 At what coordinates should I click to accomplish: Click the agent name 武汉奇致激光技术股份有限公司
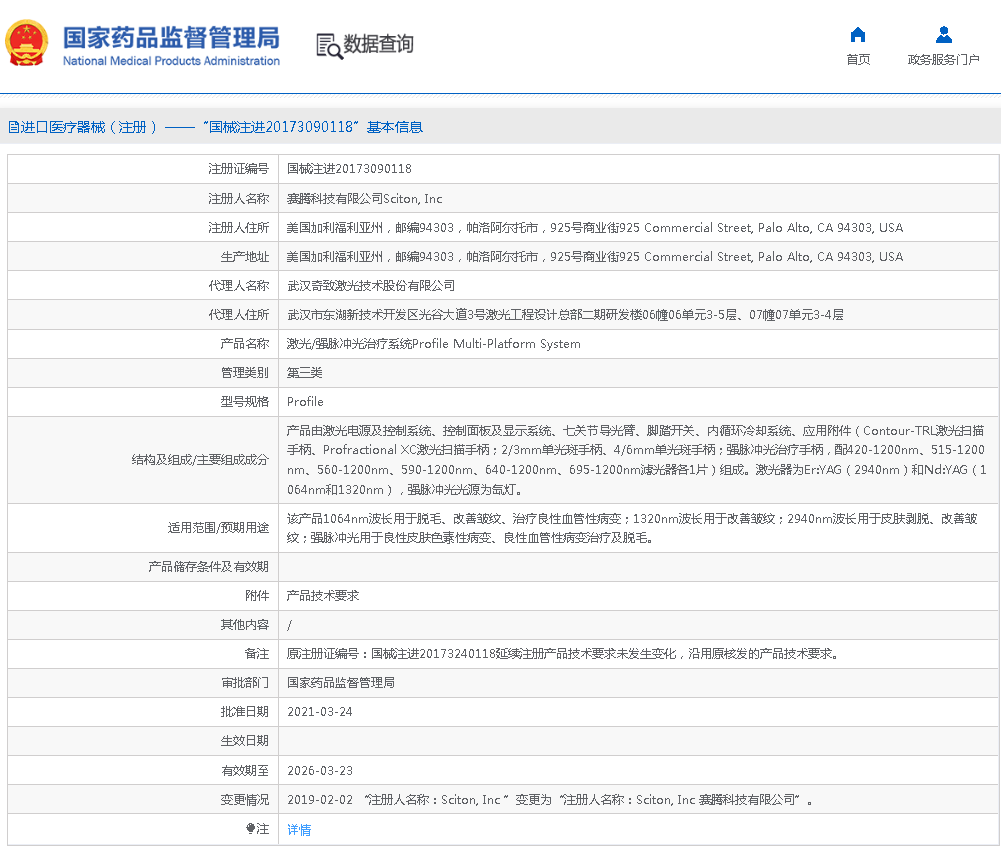(370, 286)
